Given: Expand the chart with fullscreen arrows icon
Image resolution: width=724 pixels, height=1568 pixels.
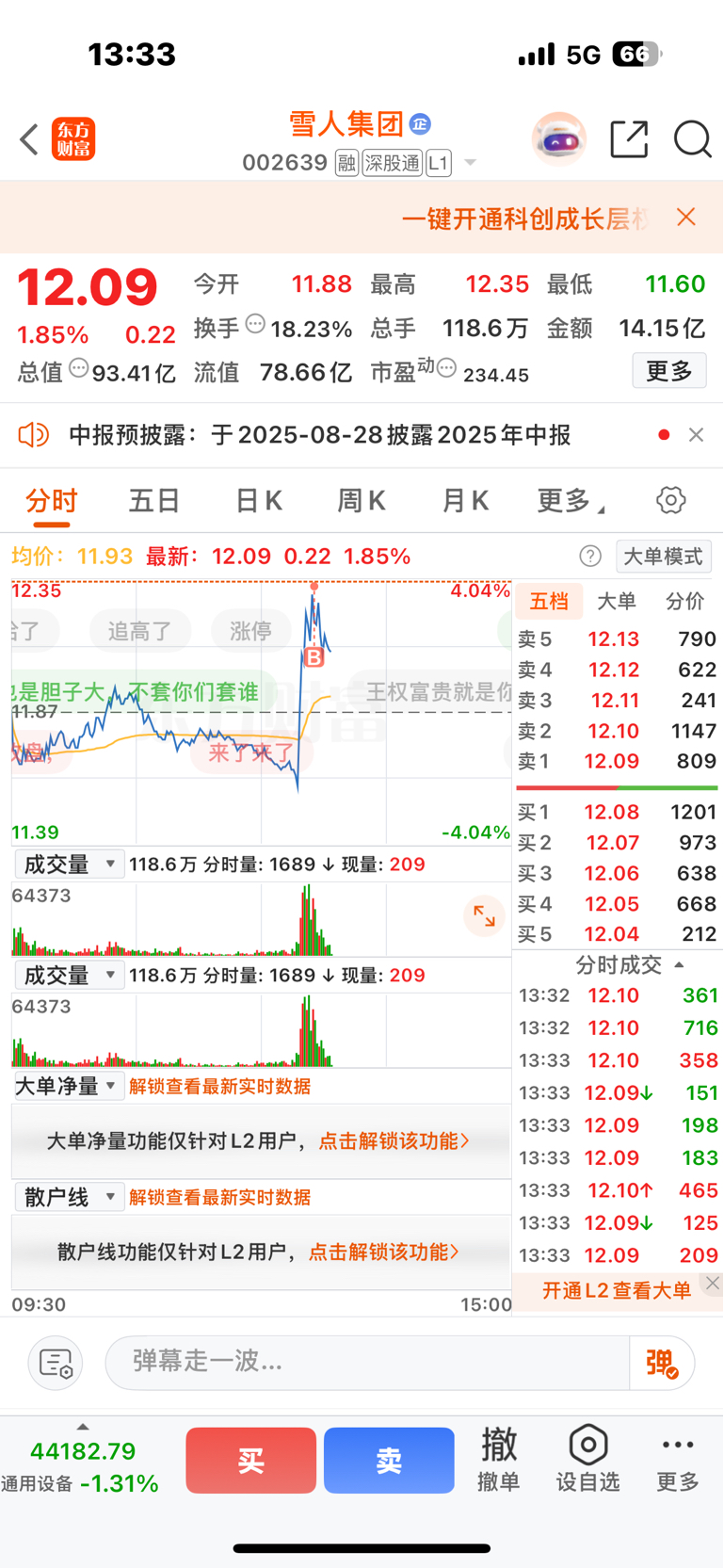Looking at the screenshot, I should point(485,916).
